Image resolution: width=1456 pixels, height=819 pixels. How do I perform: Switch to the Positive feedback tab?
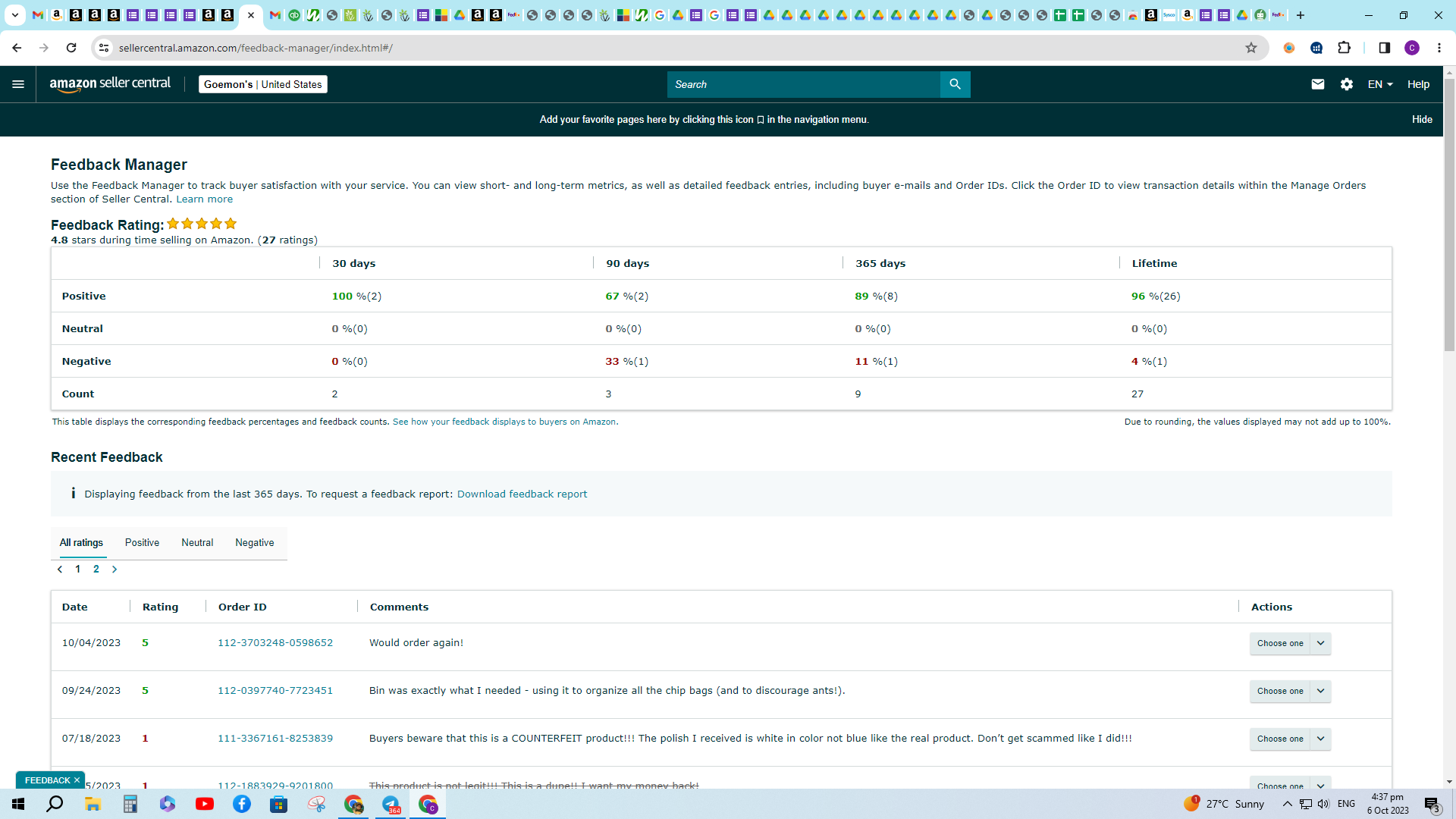pos(142,543)
